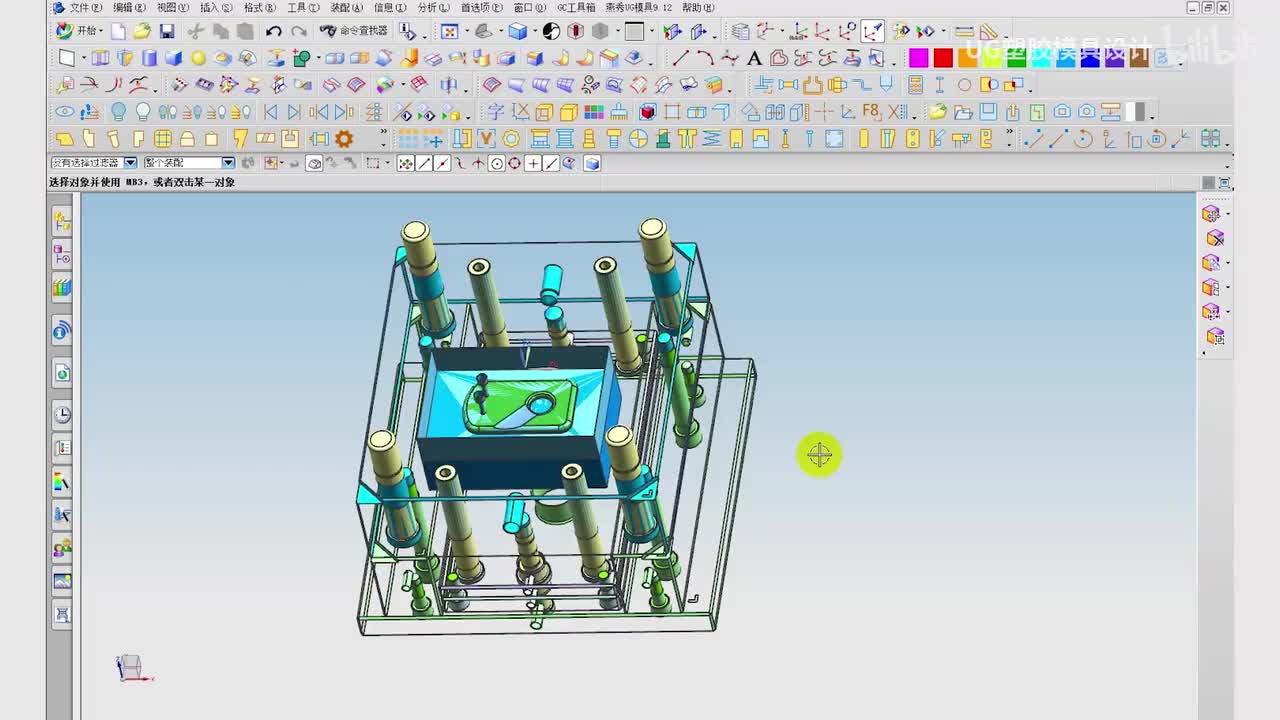This screenshot has width=1280, height=720.
Task: Toggle the quadrant point snap option
Action: pos(514,163)
